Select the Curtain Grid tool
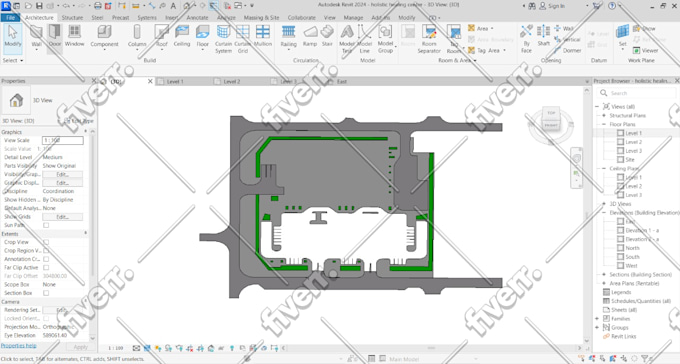The image size is (680, 364). (x=242, y=39)
